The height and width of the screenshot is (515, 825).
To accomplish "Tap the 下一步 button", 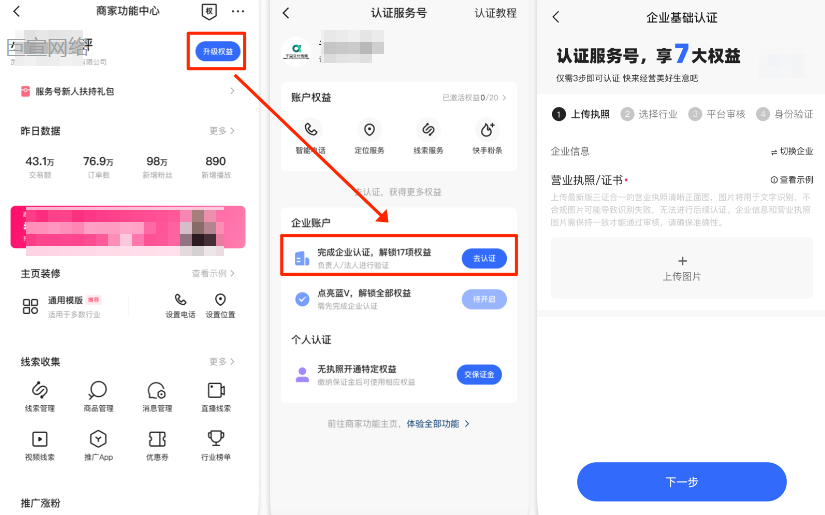I will (682, 482).
